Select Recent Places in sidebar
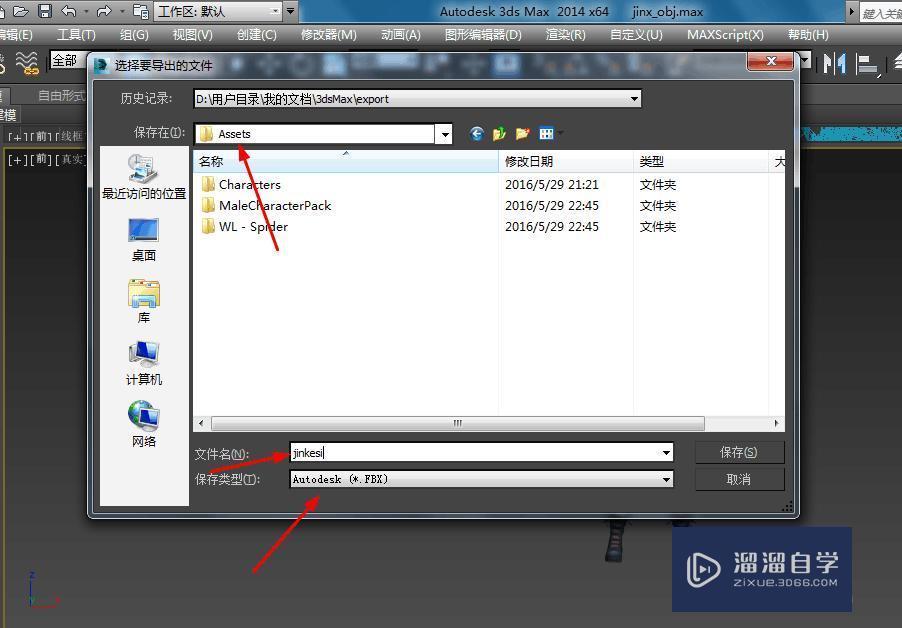The width and height of the screenshot is (902, 628). click(x=144, y=177)
